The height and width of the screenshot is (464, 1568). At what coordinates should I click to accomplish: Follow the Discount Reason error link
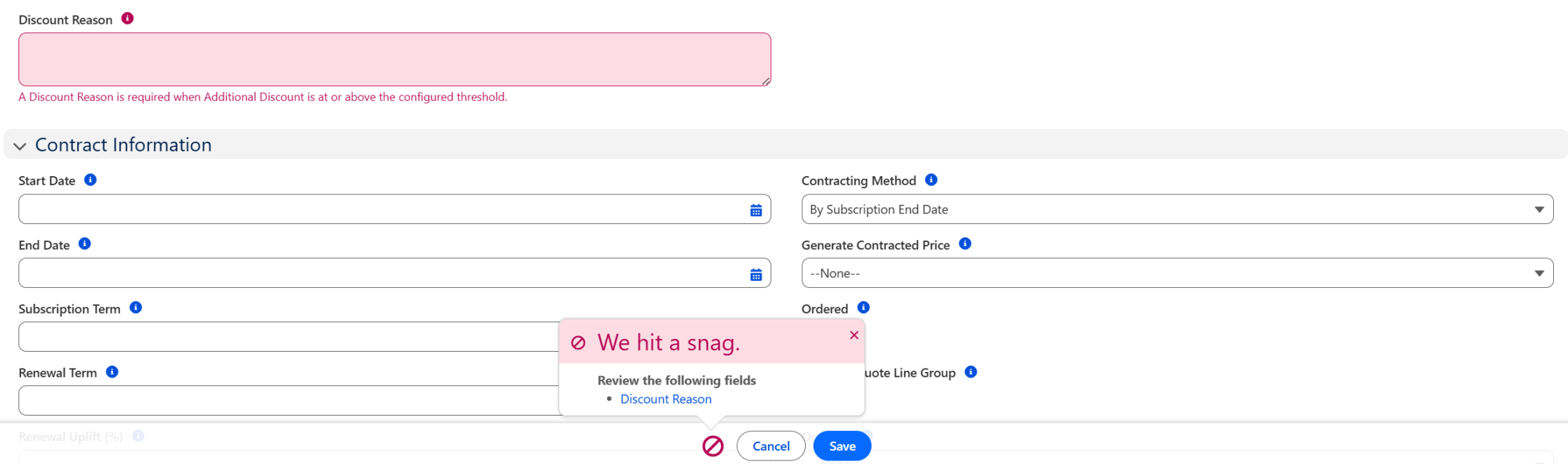pos(665,399)
